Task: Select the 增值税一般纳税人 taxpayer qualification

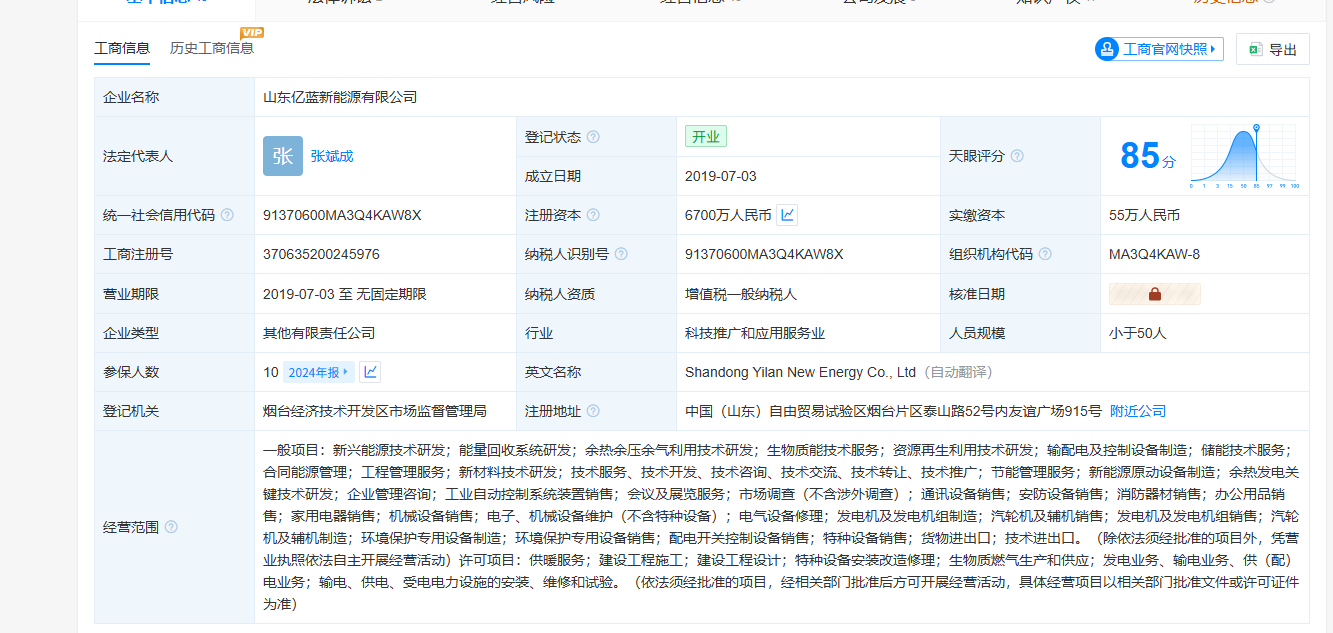Action: [x=741, y=294]
